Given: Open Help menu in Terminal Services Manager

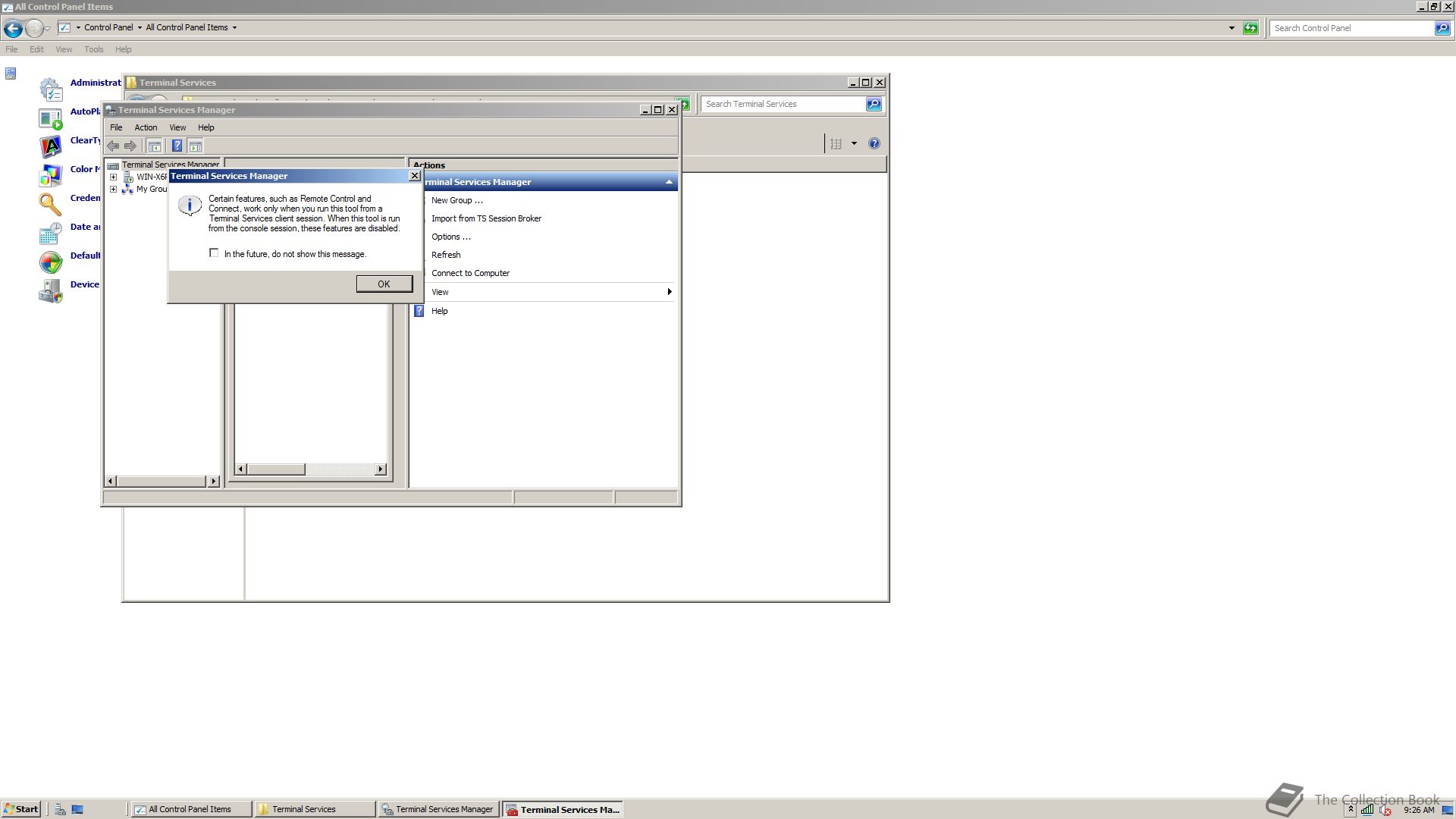Looking at the screenshot, I should point(206,127).
